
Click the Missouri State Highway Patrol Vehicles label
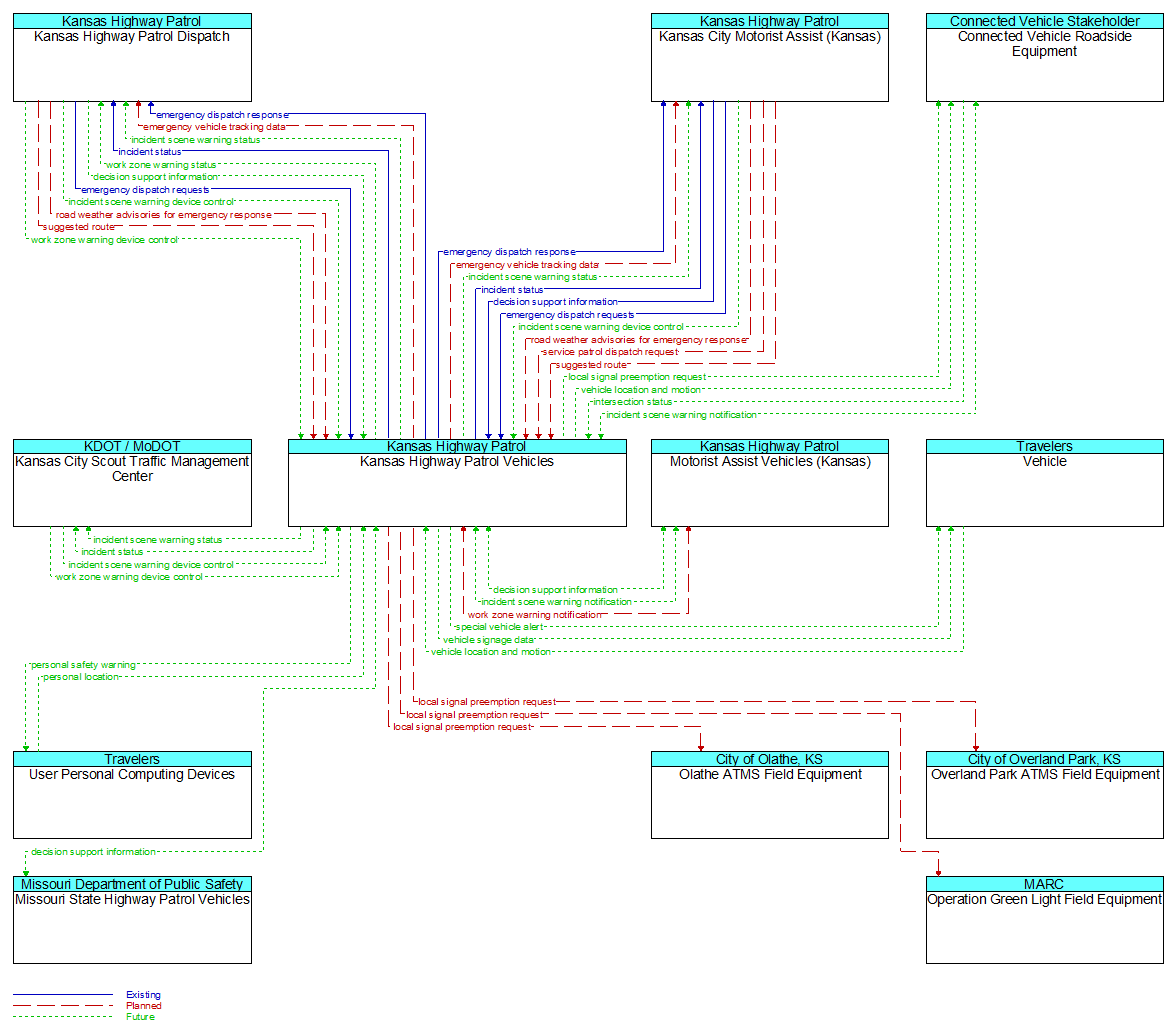(x=132, y=899)
